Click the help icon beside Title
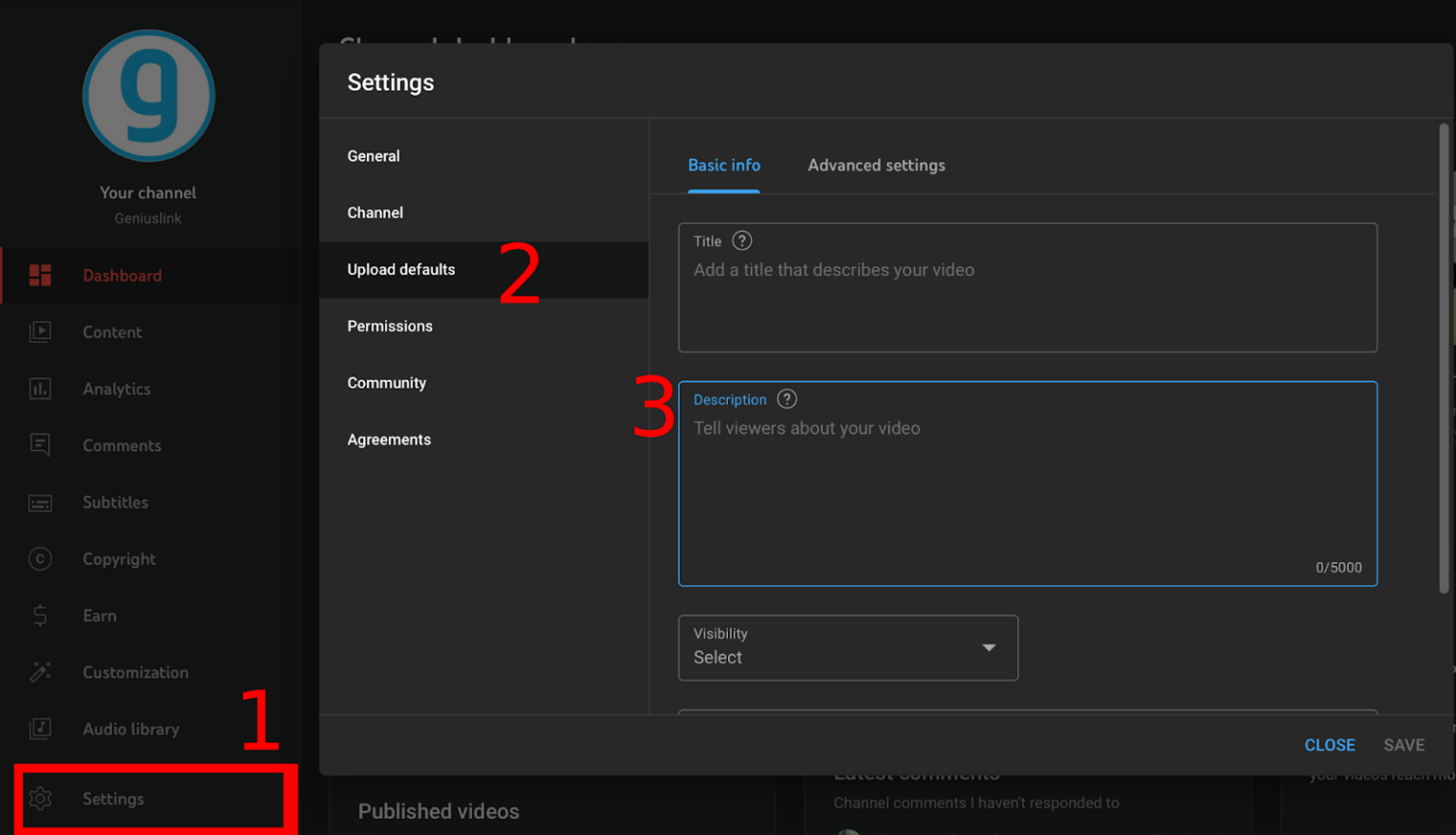Screen dimensions: 1456x835 (742, 241)
